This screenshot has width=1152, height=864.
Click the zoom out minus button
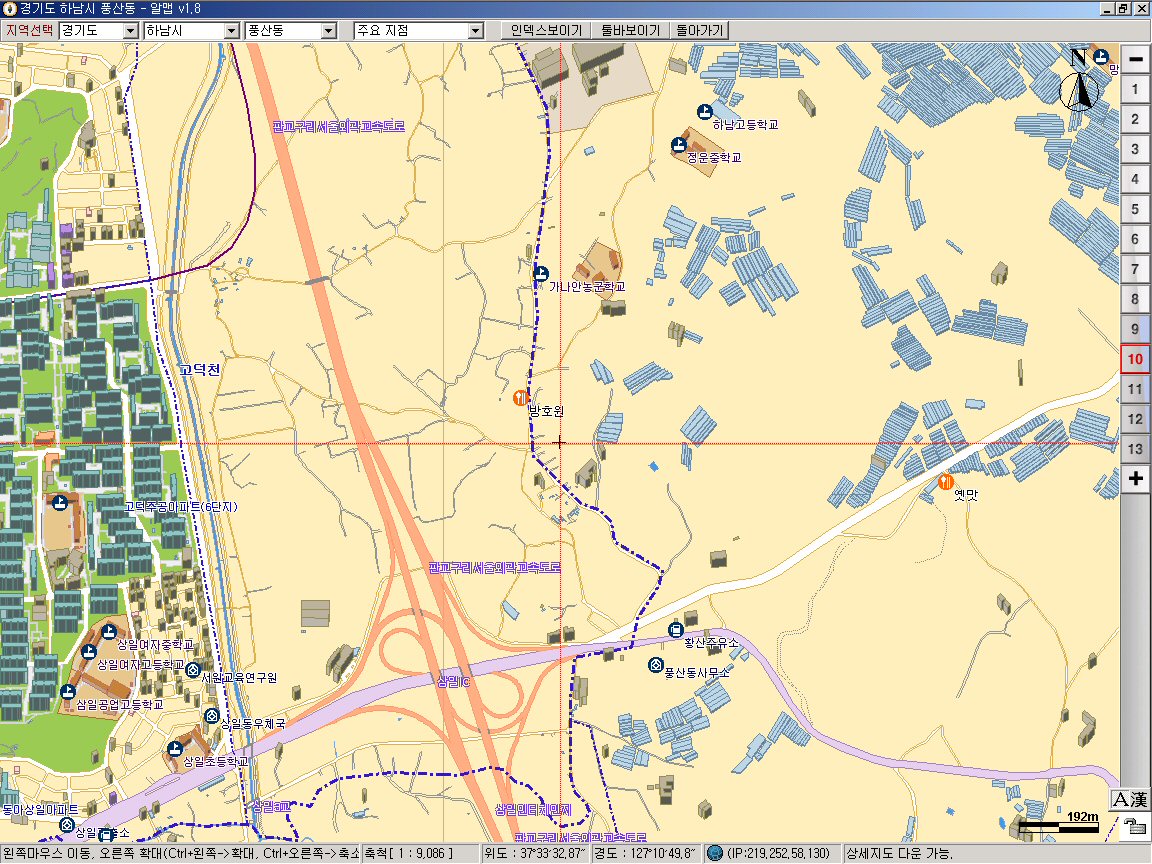pyautogui.click(x=1135, y=59)
